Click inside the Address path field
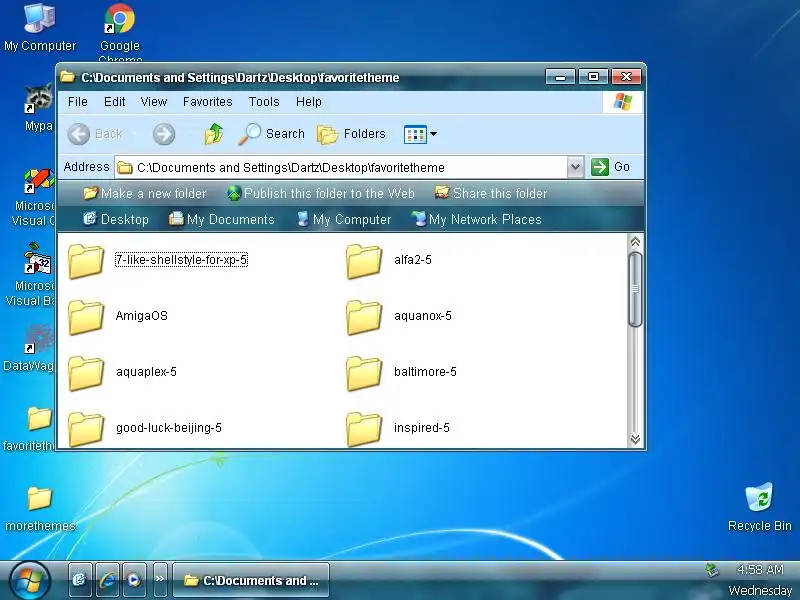800x600 pixels. tap(341, 167)
